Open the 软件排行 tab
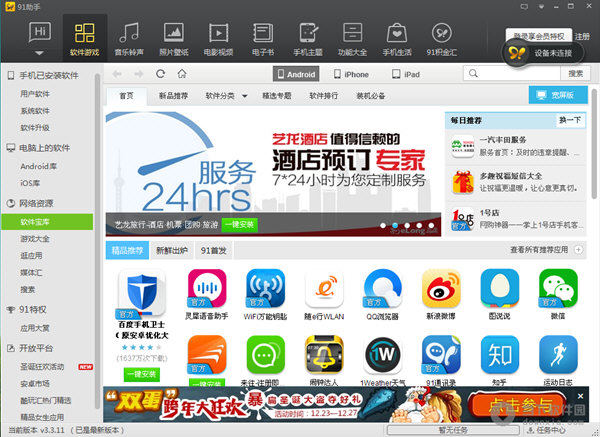 click(324, 96)
